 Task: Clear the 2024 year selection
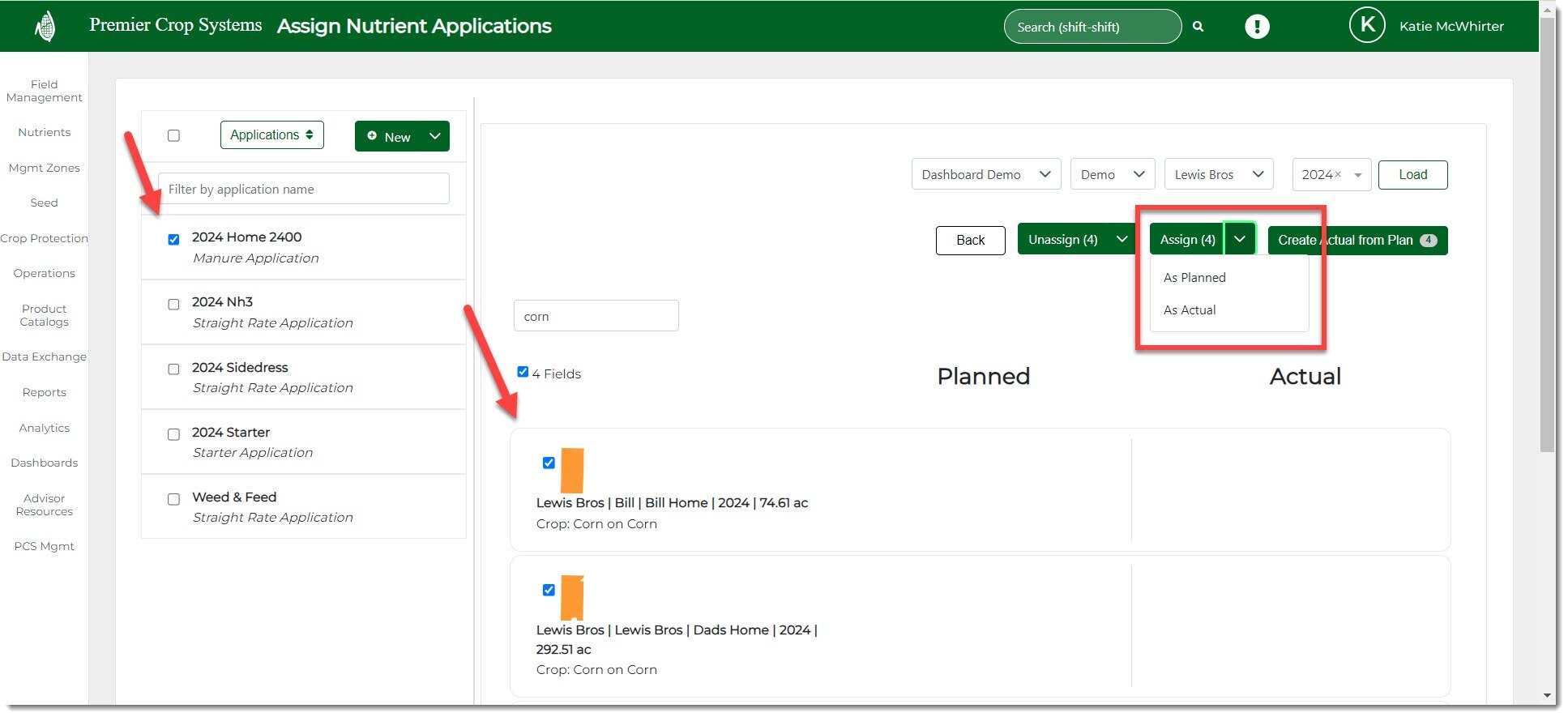(x=1338, y=175)
